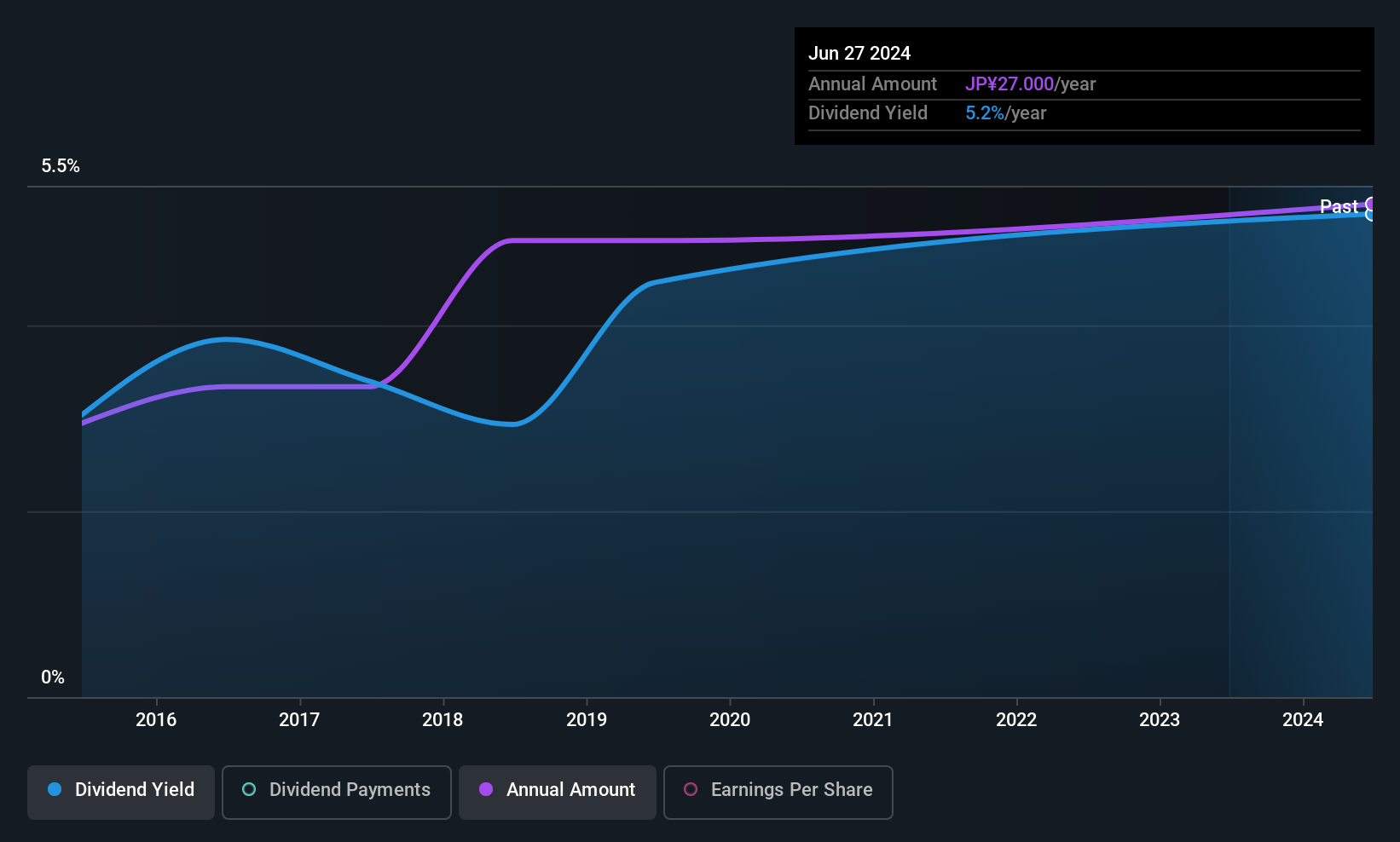Click the 2024 x-axis label

tap(1303, 719)
